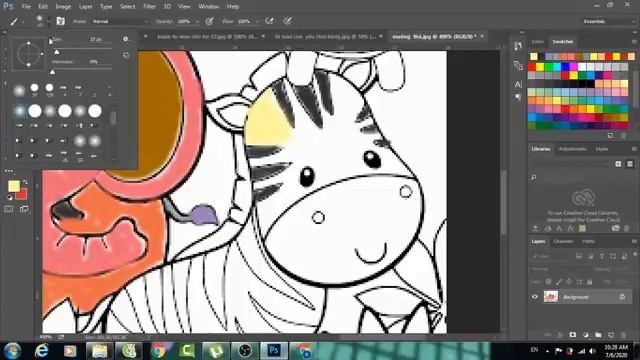This screenshot has width=640, height=360.
Task: Create new layer icon at Layers panel bottom
Action: (611, 335)
